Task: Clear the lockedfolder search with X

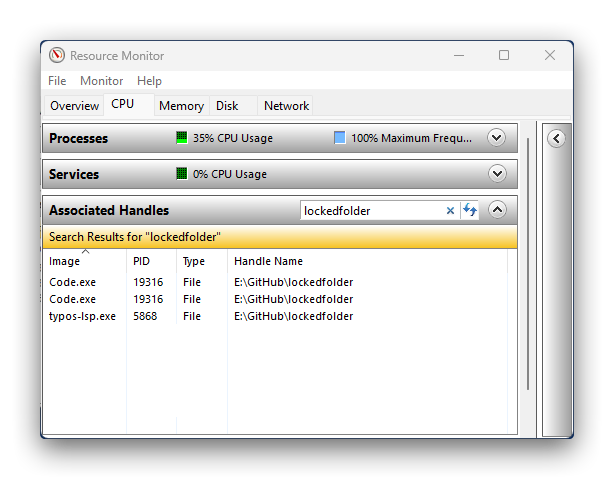Action: pos(450,211)
